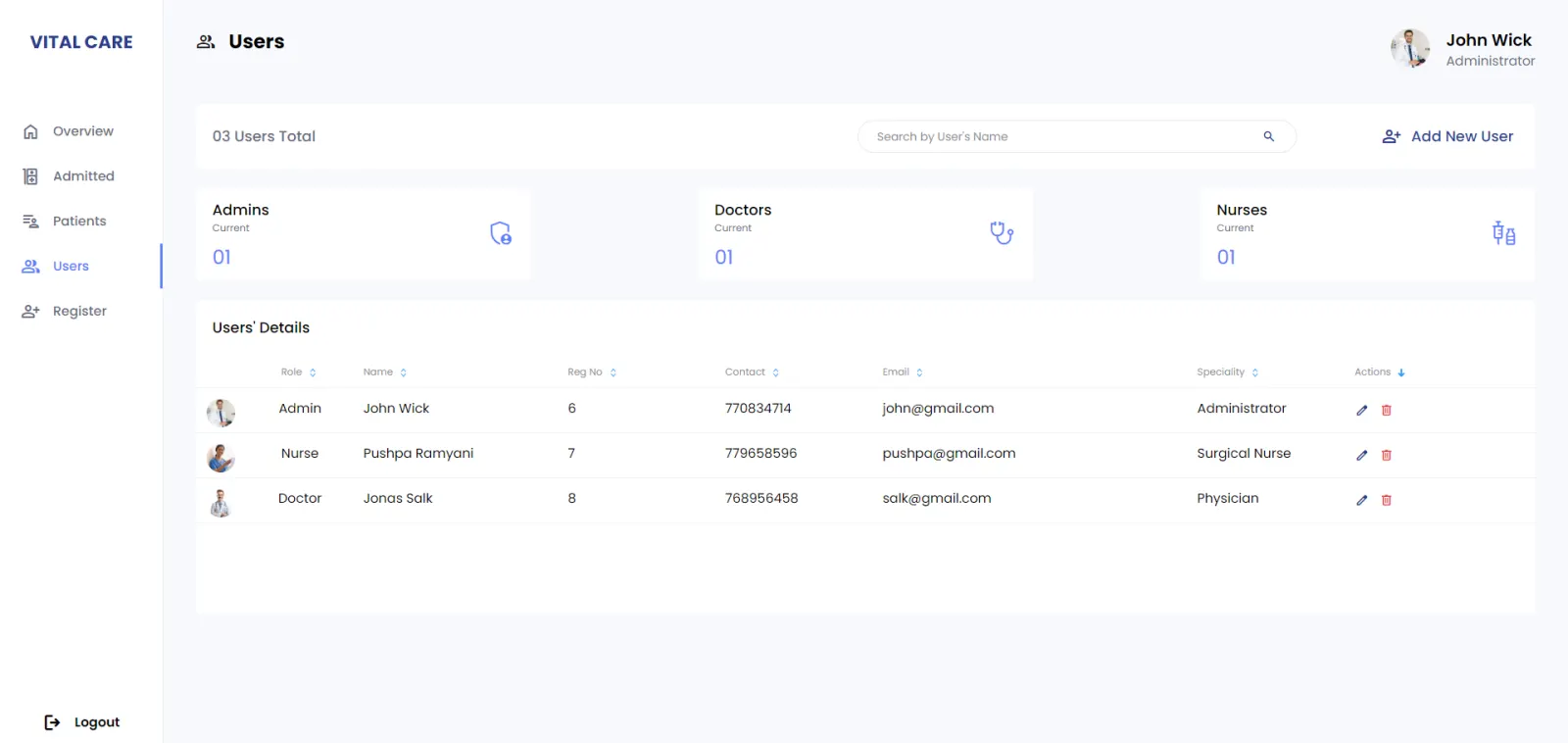This screenshot has height=743, width=1568.
Task: Click the Users page header icon
Action: (206, 42)
